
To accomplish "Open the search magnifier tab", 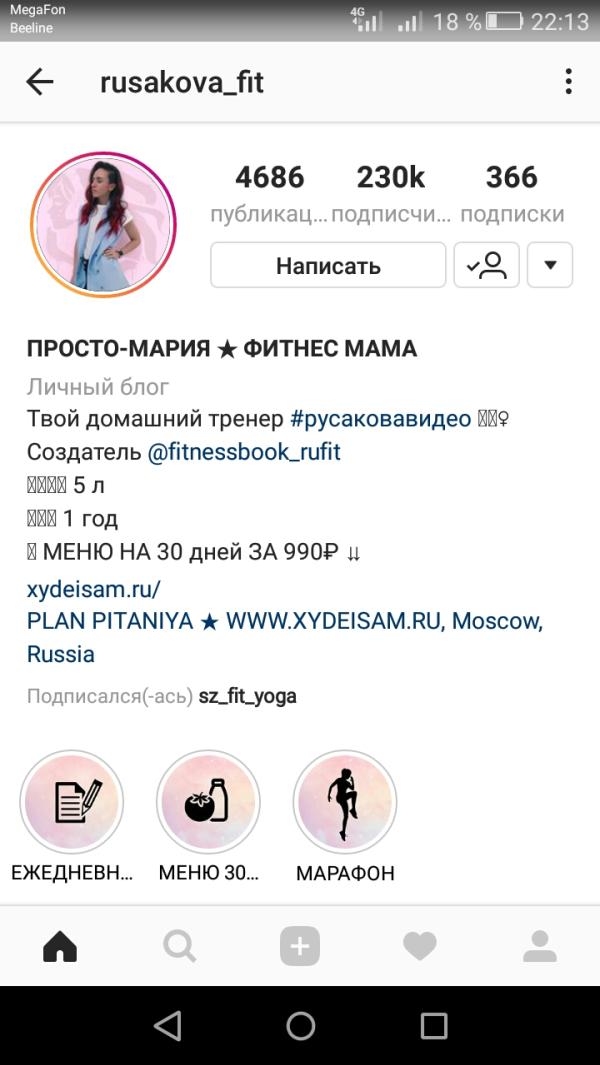I will [179, 946].
